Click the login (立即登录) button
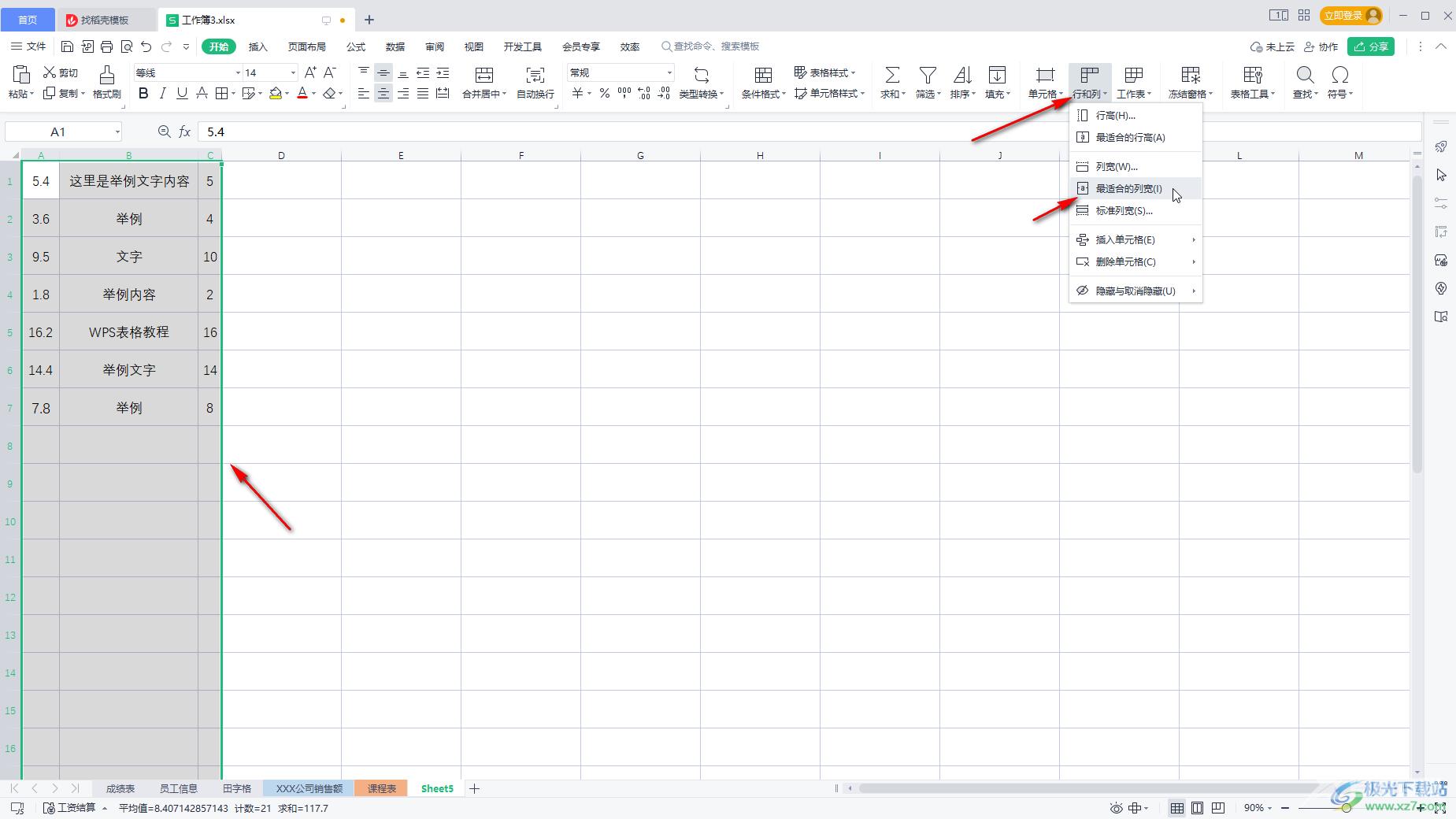The image size is (1456, 819). pyautogui.click(x=1352, y=15)
